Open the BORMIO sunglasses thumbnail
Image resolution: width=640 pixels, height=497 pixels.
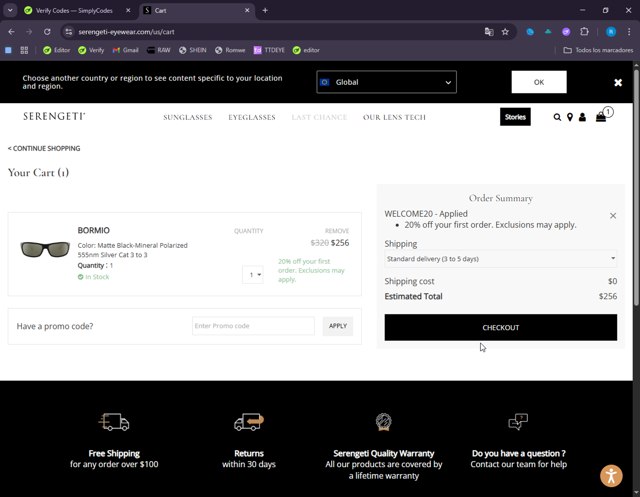45,249
